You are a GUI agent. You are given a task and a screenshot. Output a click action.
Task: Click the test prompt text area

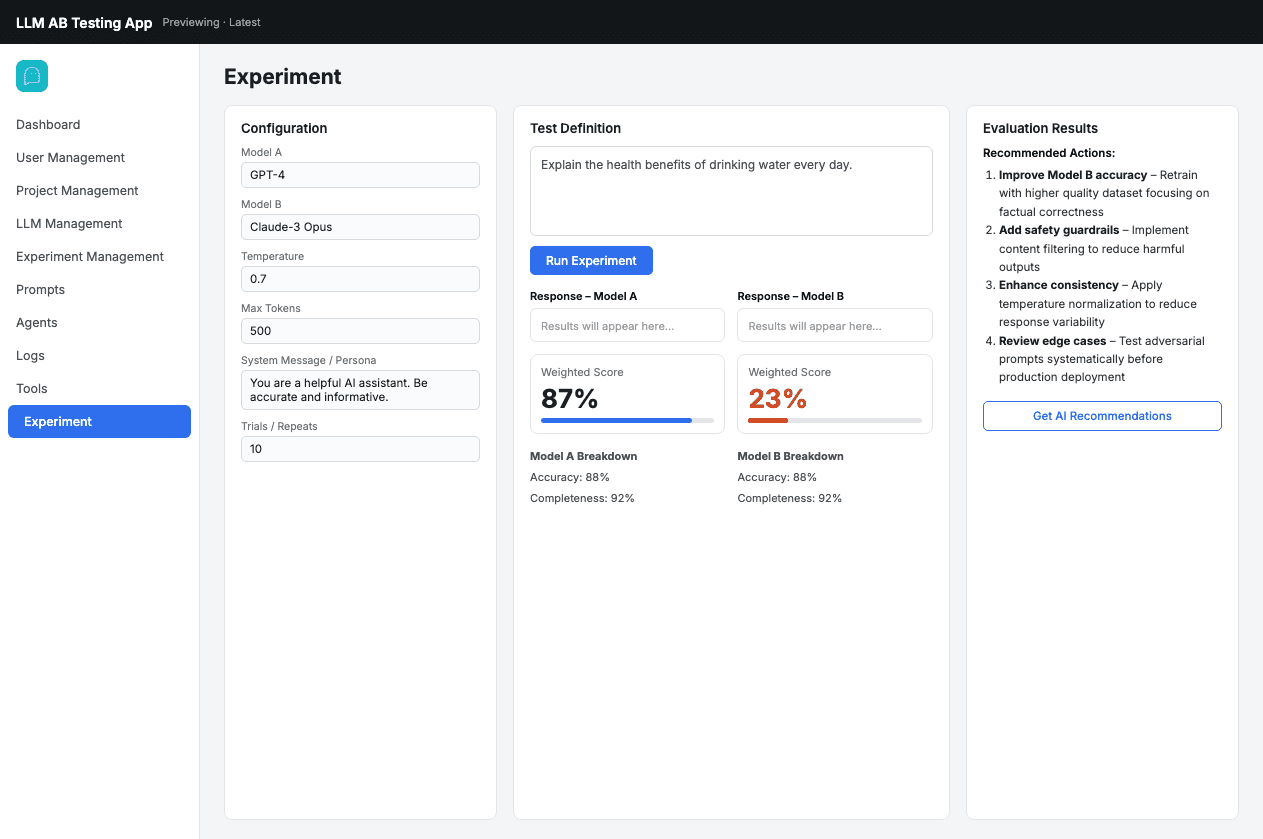tap(731, 191)
